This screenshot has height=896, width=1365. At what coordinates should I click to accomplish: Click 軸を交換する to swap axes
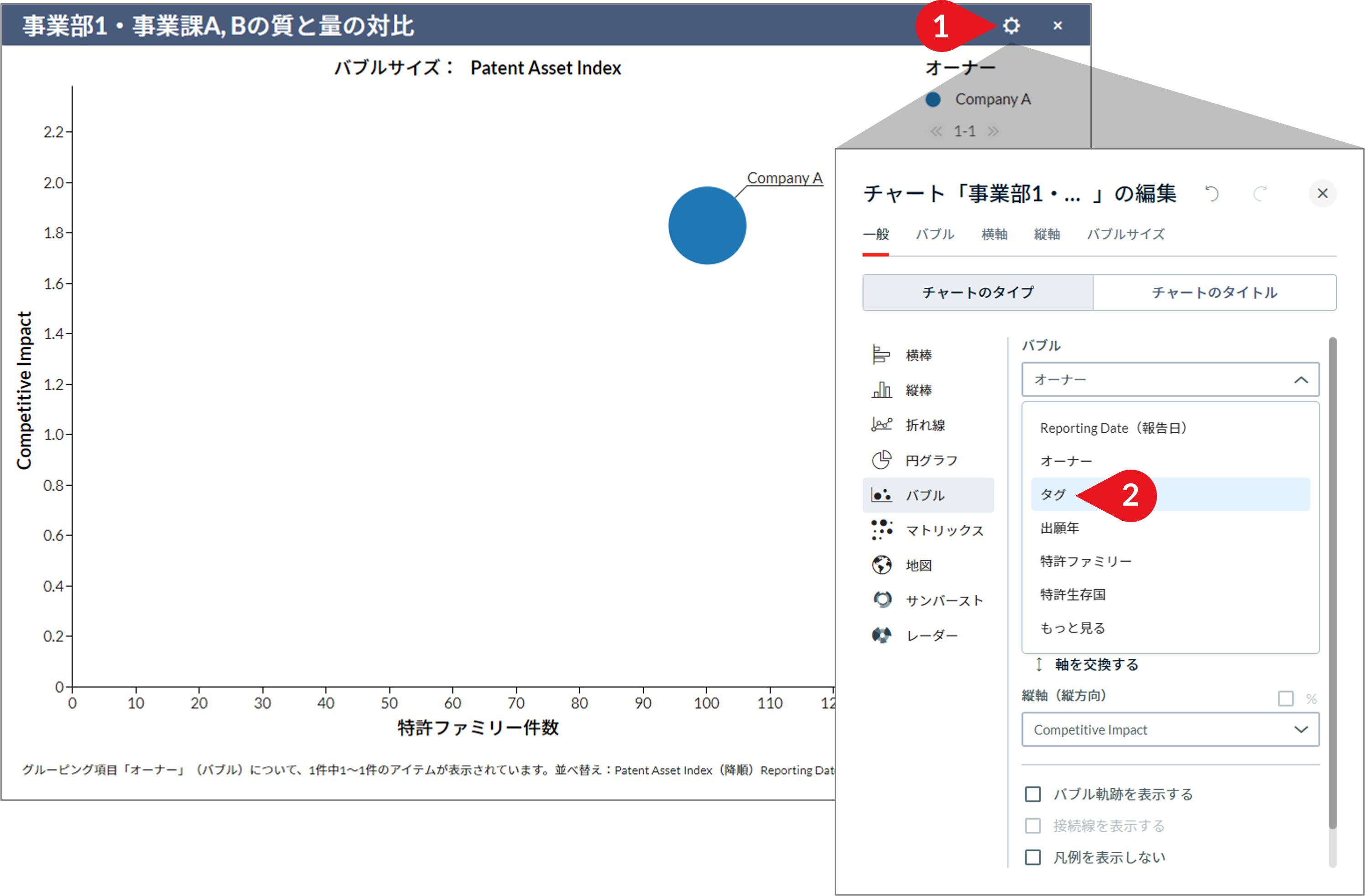[x=1097, y=664]
